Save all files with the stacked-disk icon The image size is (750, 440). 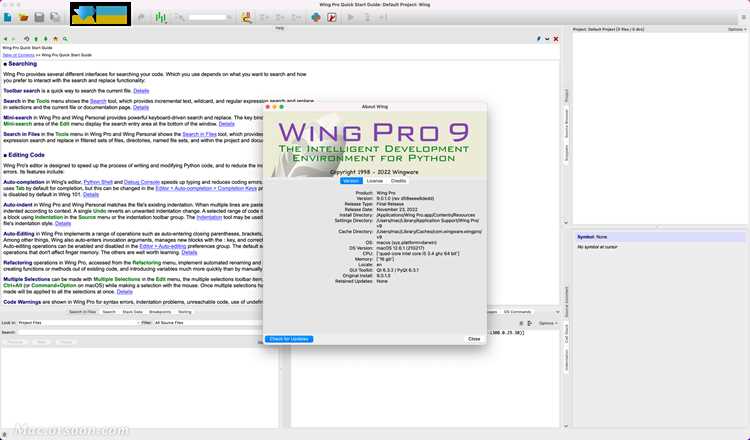click(x=55, y=17)
